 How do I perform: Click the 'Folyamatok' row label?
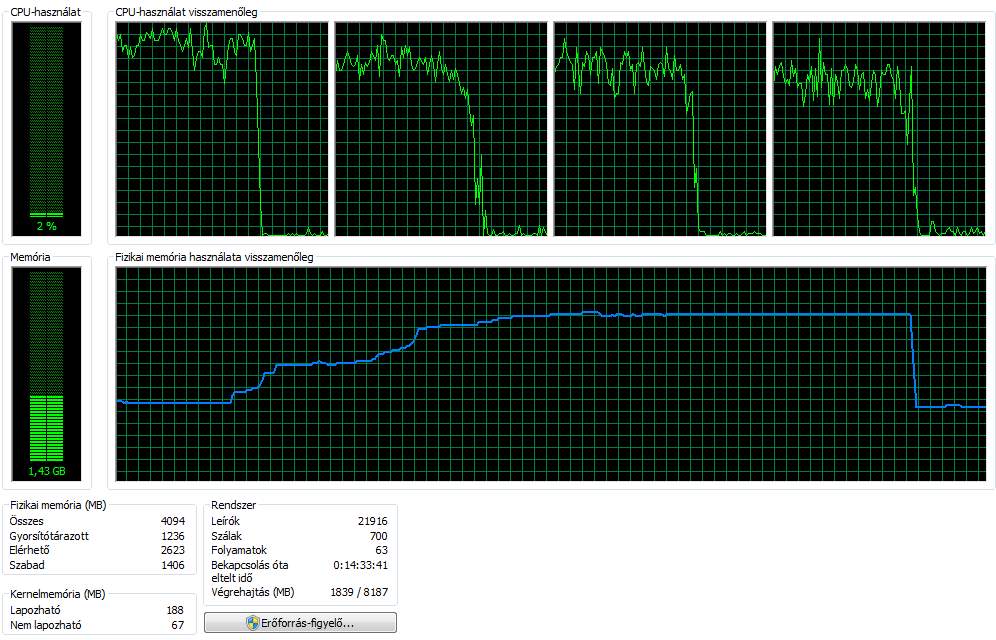pos(239,550)
